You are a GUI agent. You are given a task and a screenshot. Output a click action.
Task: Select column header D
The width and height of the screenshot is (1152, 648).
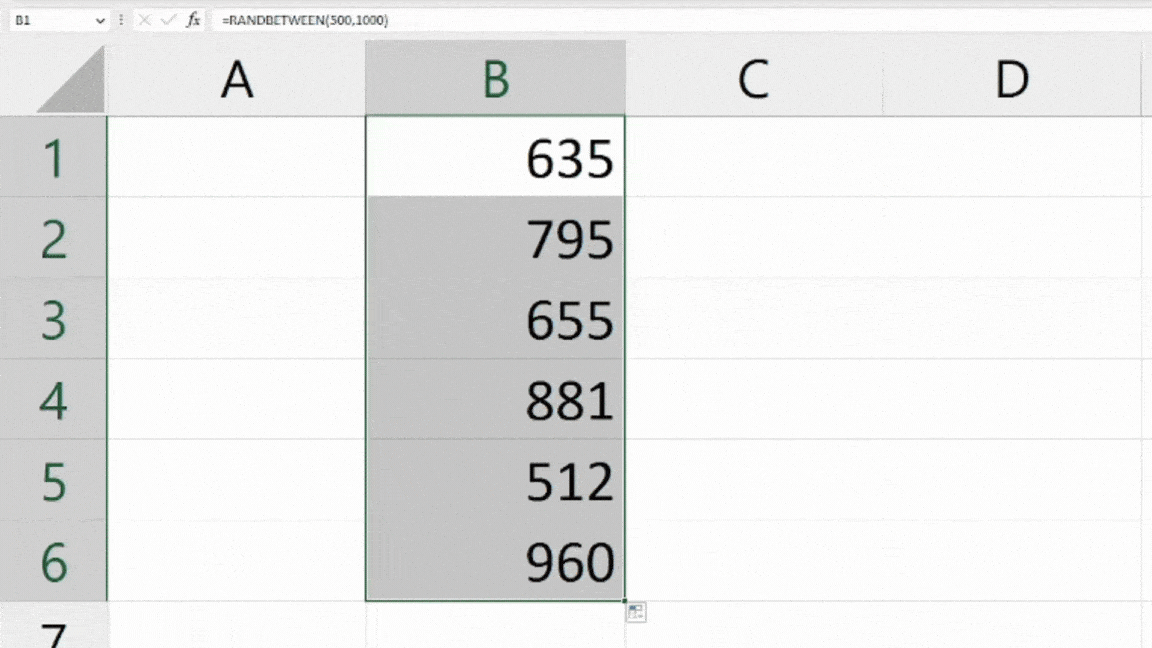pos(1012,79)
